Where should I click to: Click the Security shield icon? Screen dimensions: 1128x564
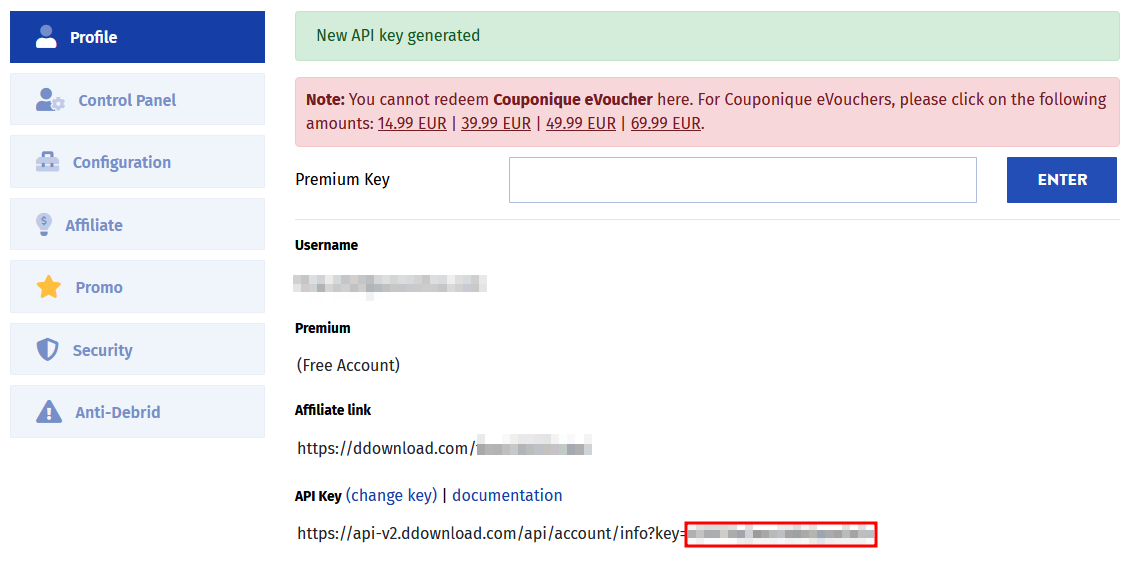click(x=47, y=350)
